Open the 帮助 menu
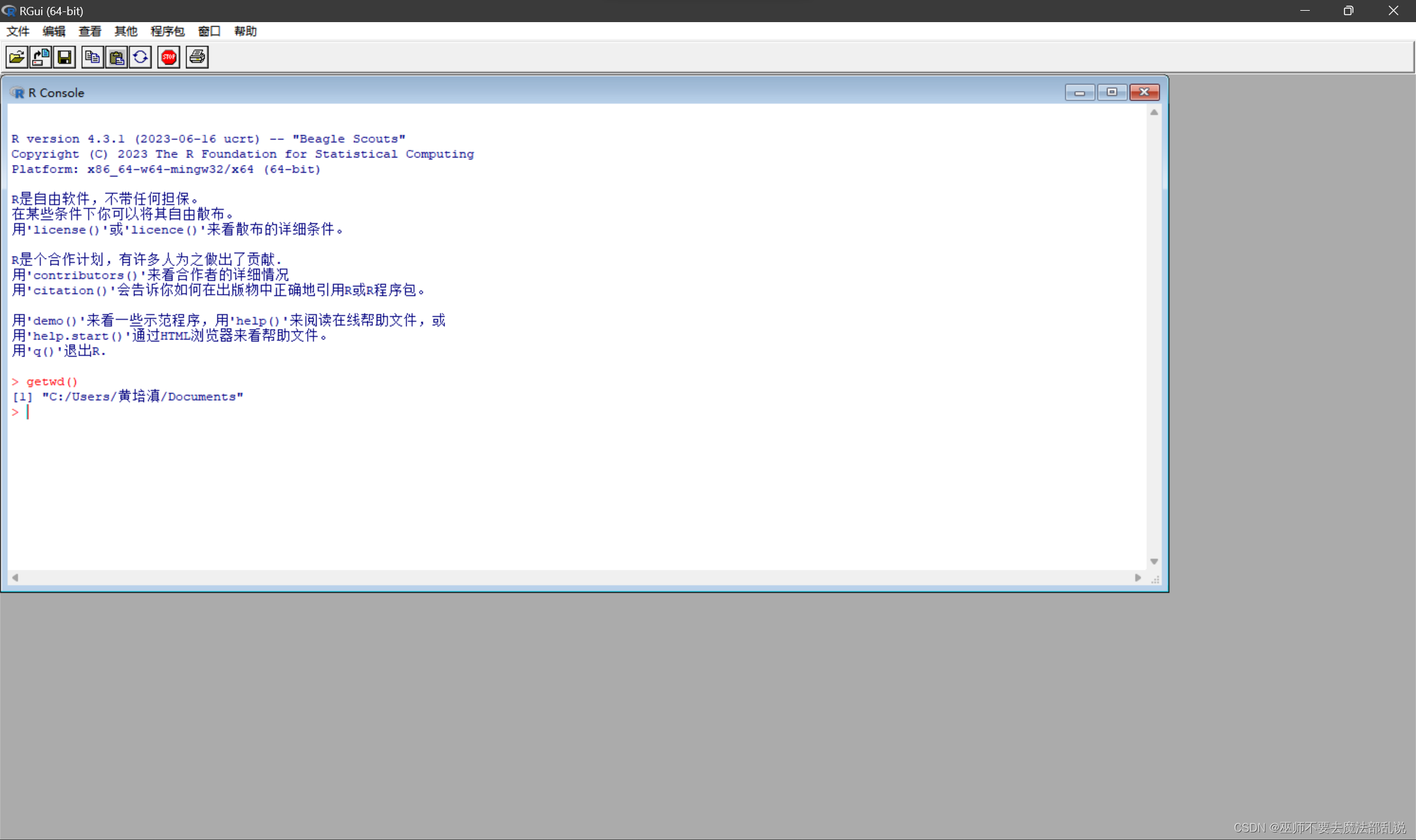Viewport: 1416px width, 840px height. (x=245, y=31)
